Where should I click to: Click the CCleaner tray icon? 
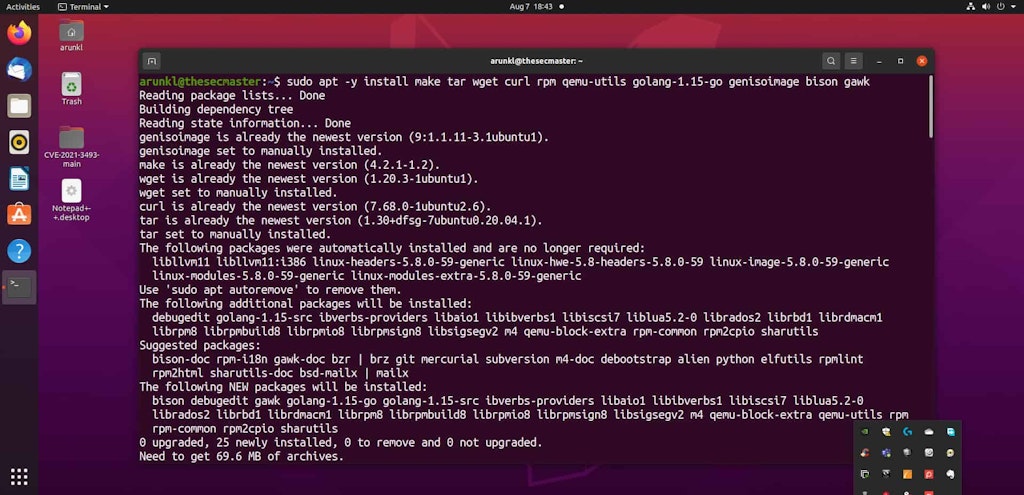point(865,453)
